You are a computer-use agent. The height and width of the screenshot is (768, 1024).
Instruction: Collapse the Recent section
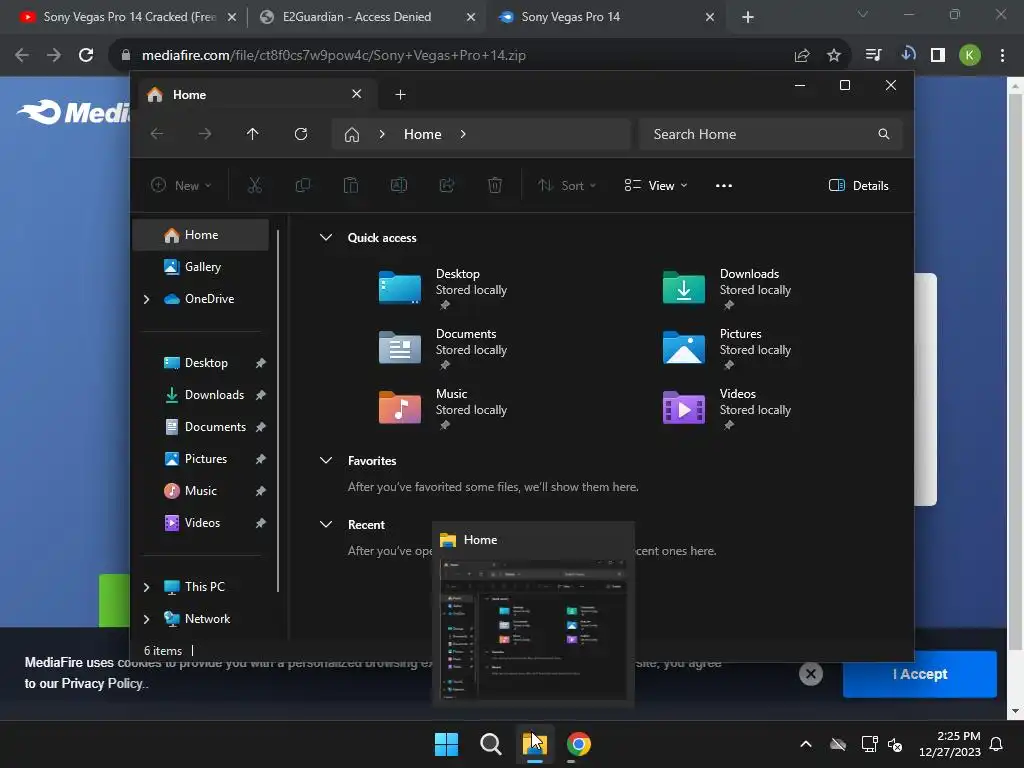[x=326, y=524]
